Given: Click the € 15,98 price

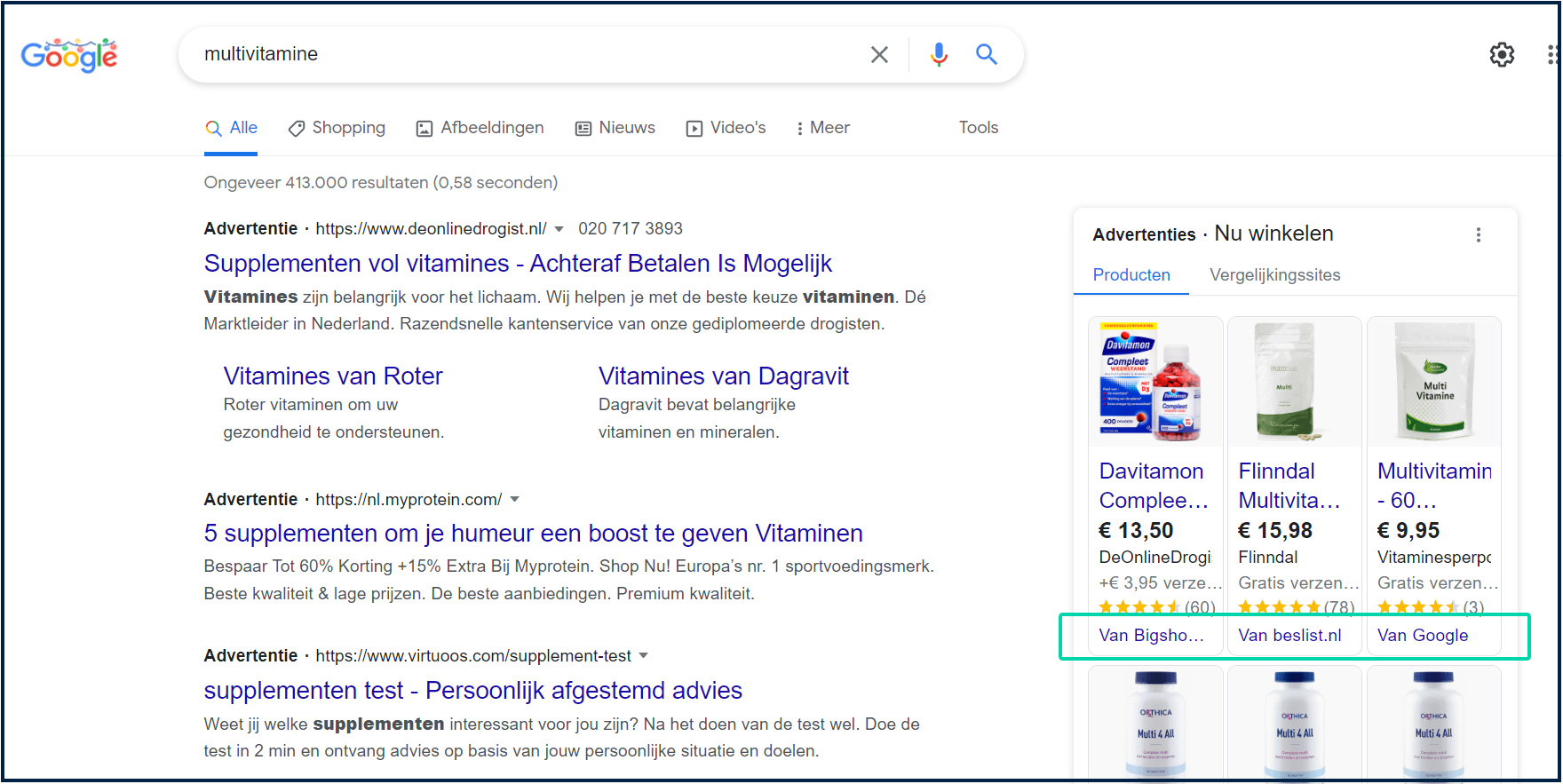Looking at the screenshot, I should pyautogui.click(x=1275, y=531).
